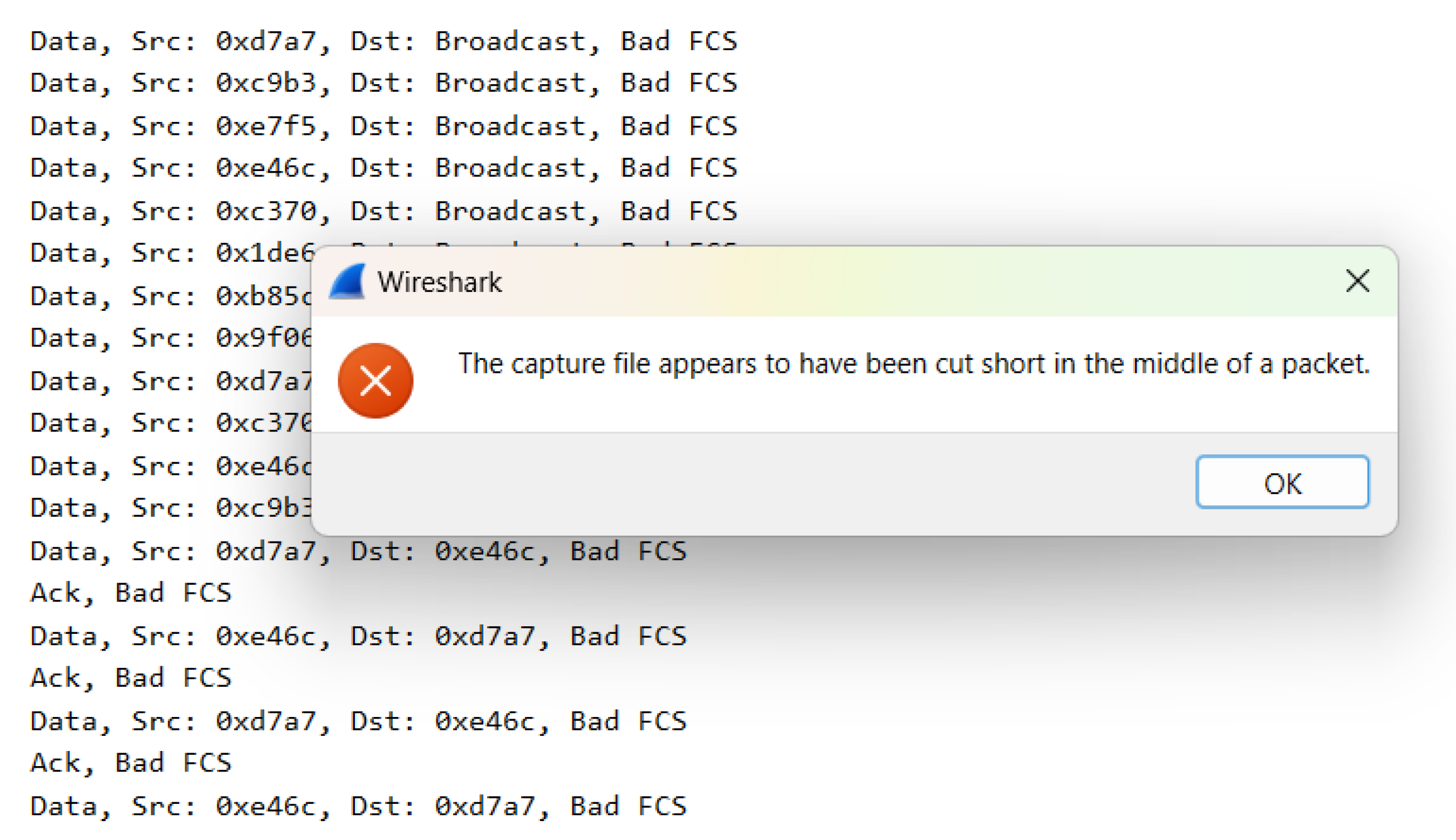Close the Wireshark error dialog
Image resolution: width=1456 pixels, height=840 pixels.
(1357, 282)
